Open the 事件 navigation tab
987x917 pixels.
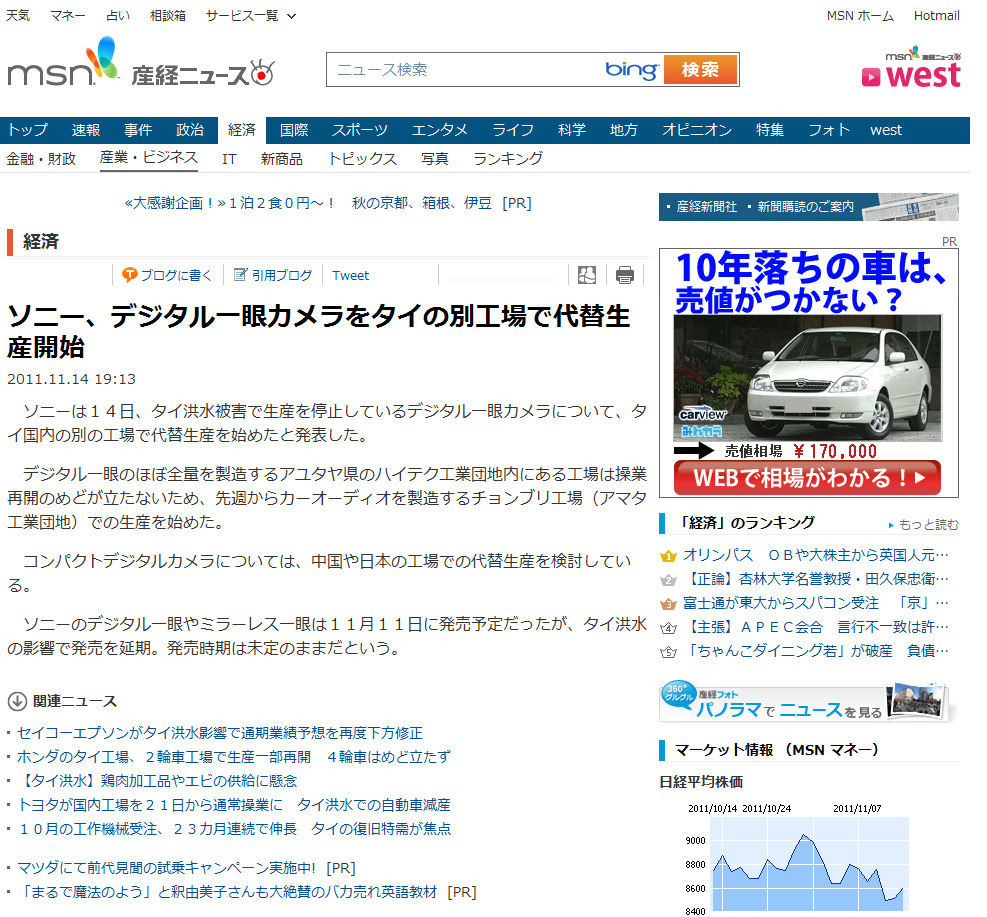138,130
